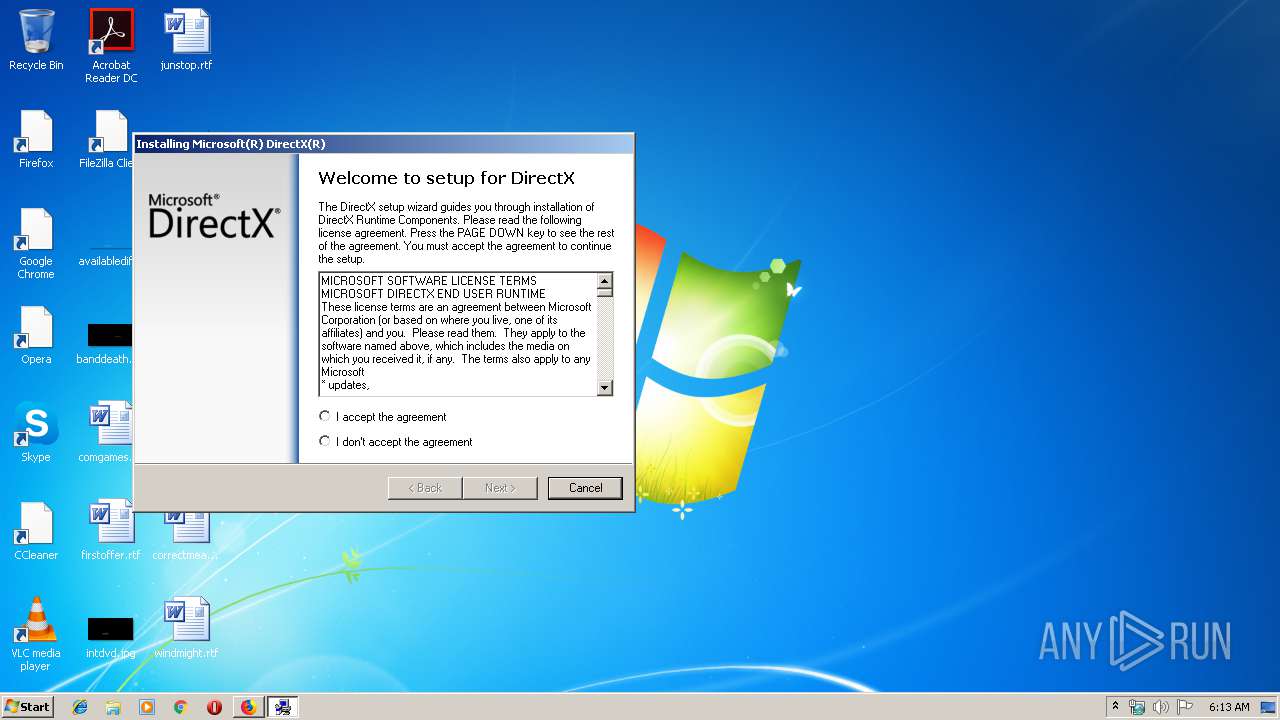
Task: Select the banddeath file icon on desktop
Action: (x=108, y=341)
